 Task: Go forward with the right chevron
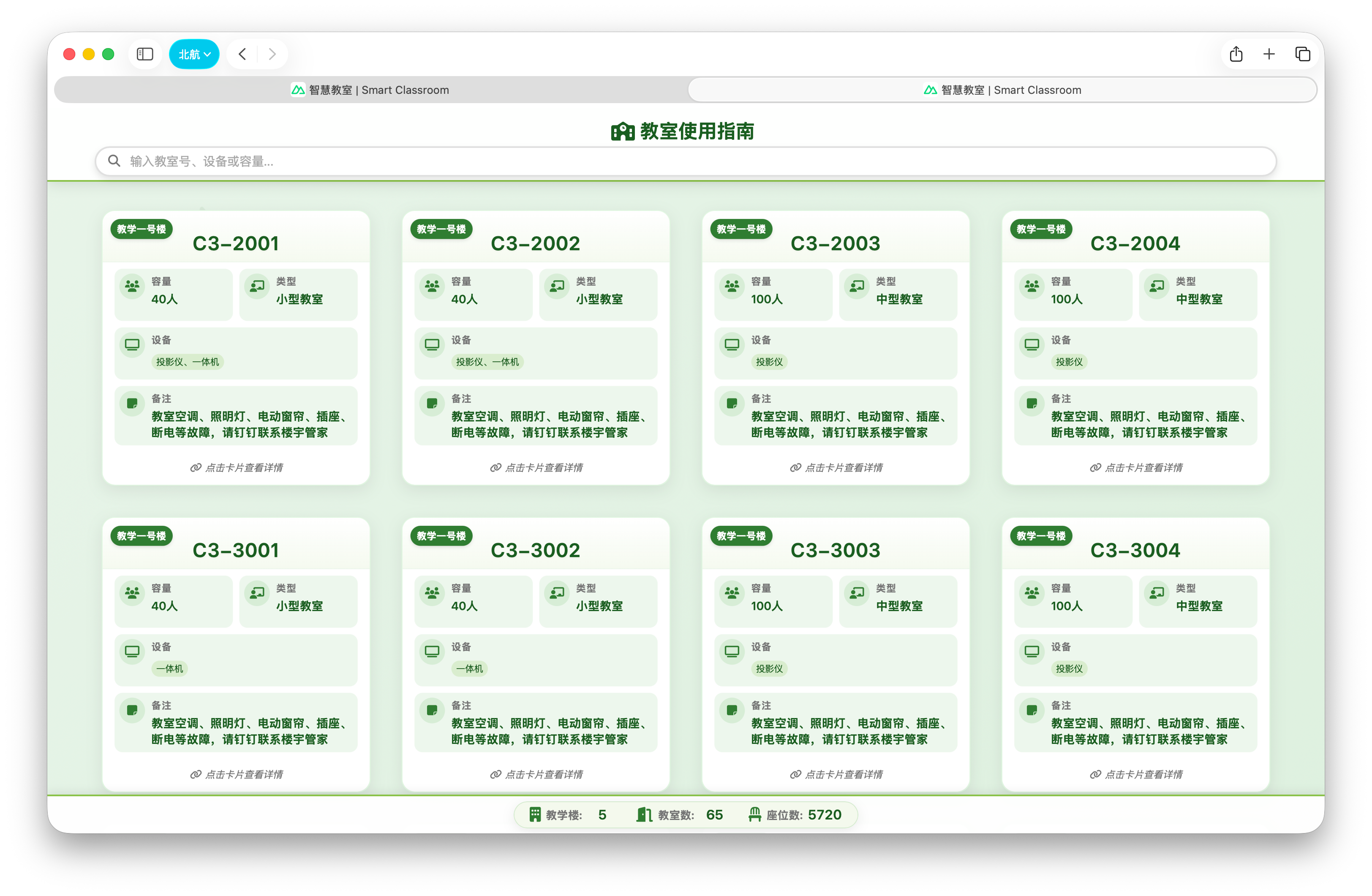[272, 54]
